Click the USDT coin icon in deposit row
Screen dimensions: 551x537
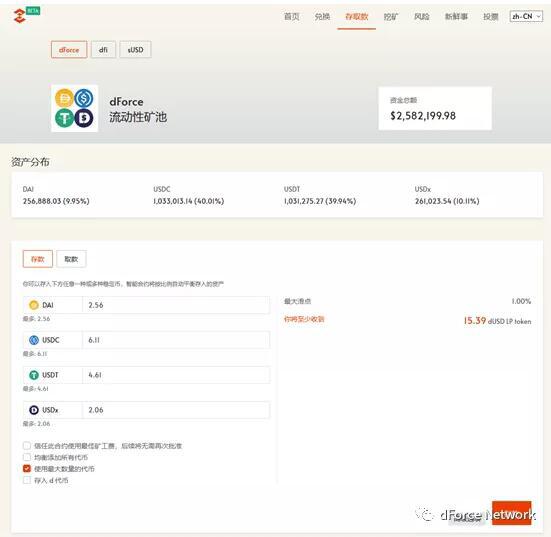coord(34,375)
